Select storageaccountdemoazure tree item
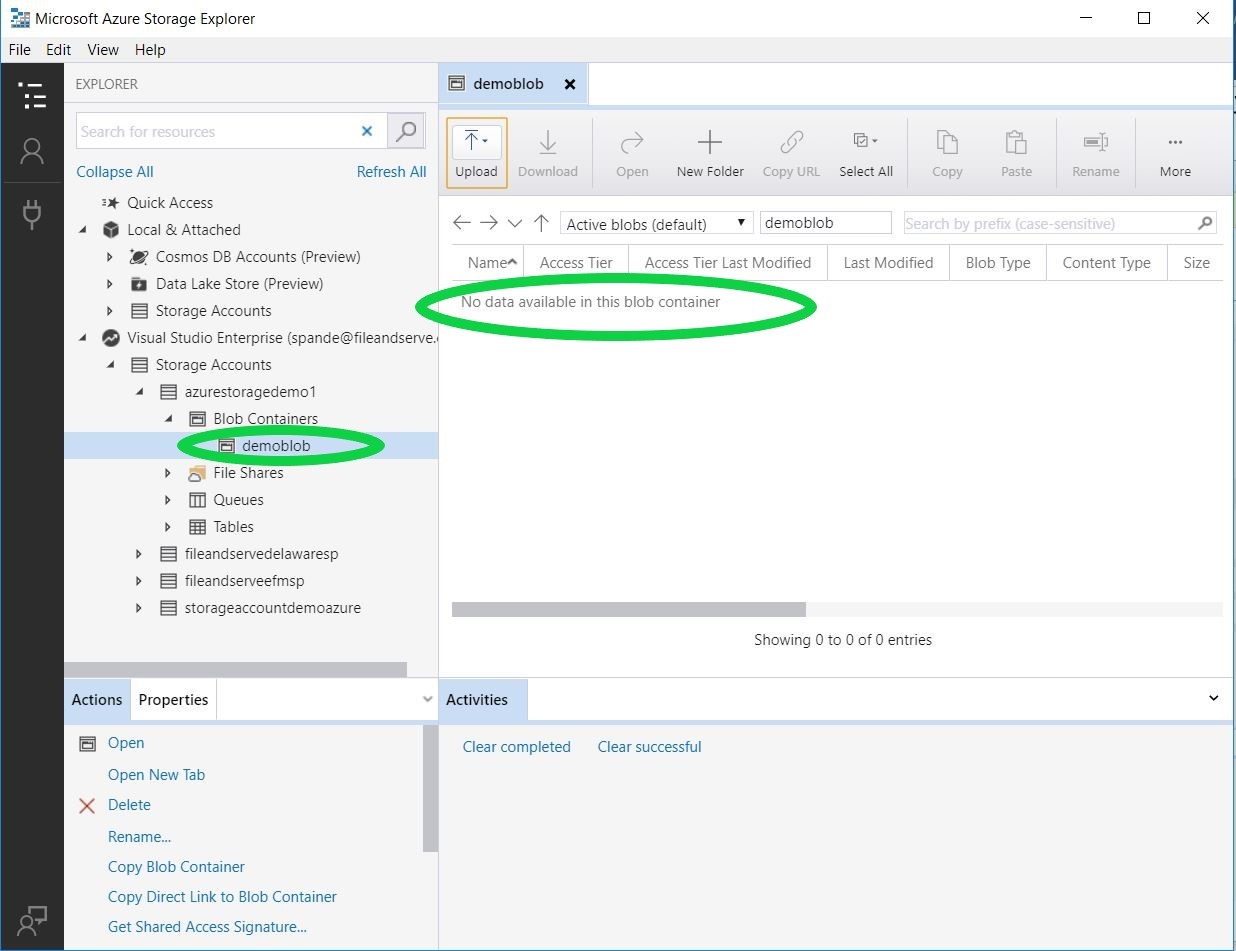This screenshot has height=951, width=1236. 273,608
